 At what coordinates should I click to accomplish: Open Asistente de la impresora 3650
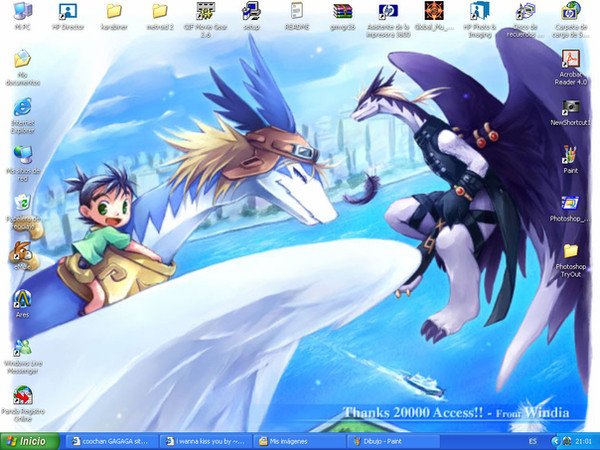(x=388, y=11)
